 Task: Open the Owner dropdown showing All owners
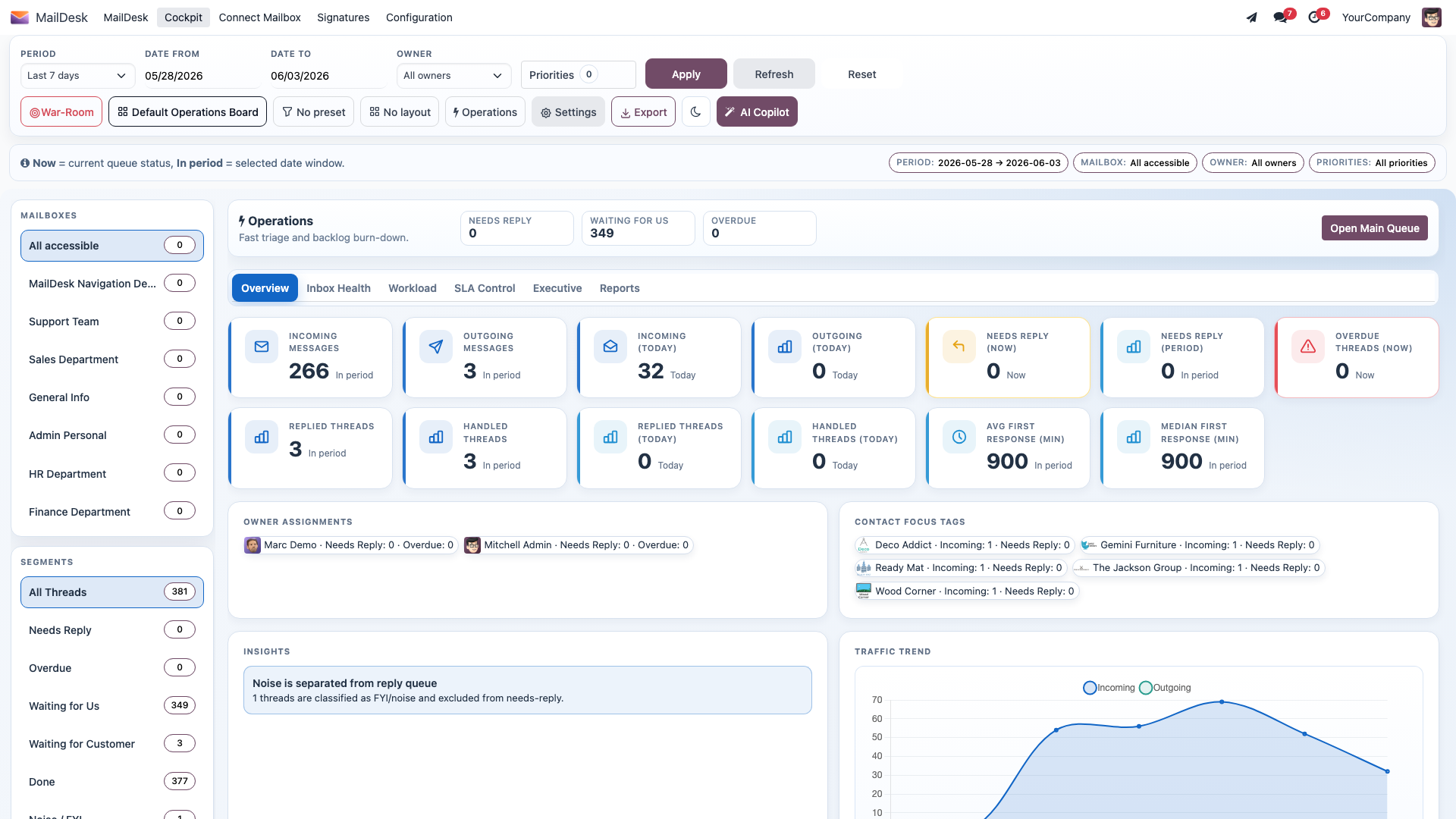[453, 76]
